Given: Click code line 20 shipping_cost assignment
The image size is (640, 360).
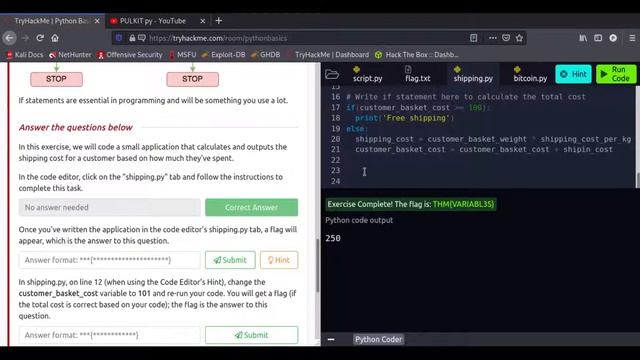Looking at the screenshot, I should 493,139.
